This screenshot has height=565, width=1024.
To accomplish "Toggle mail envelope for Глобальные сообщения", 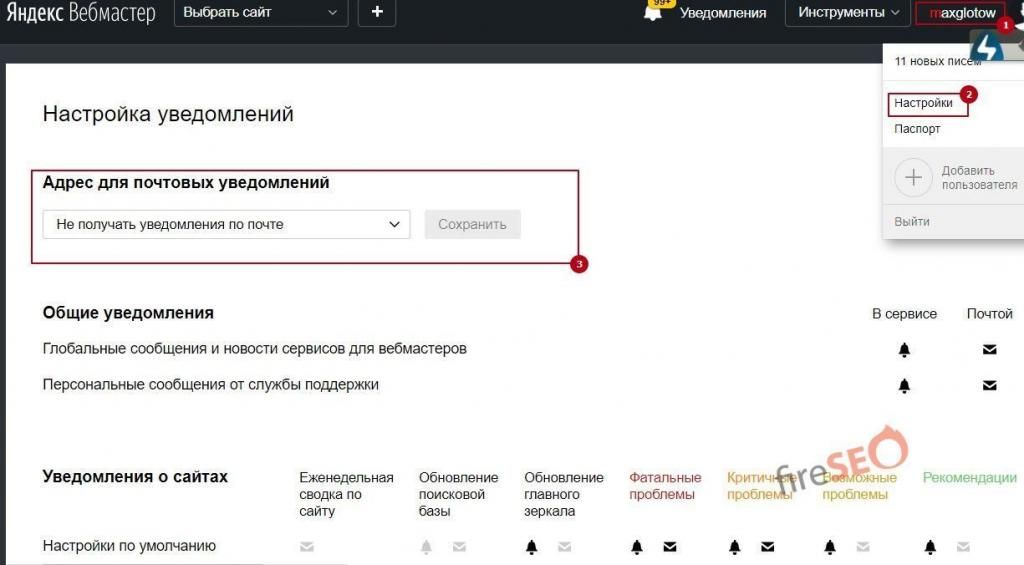I will [989, 350].
